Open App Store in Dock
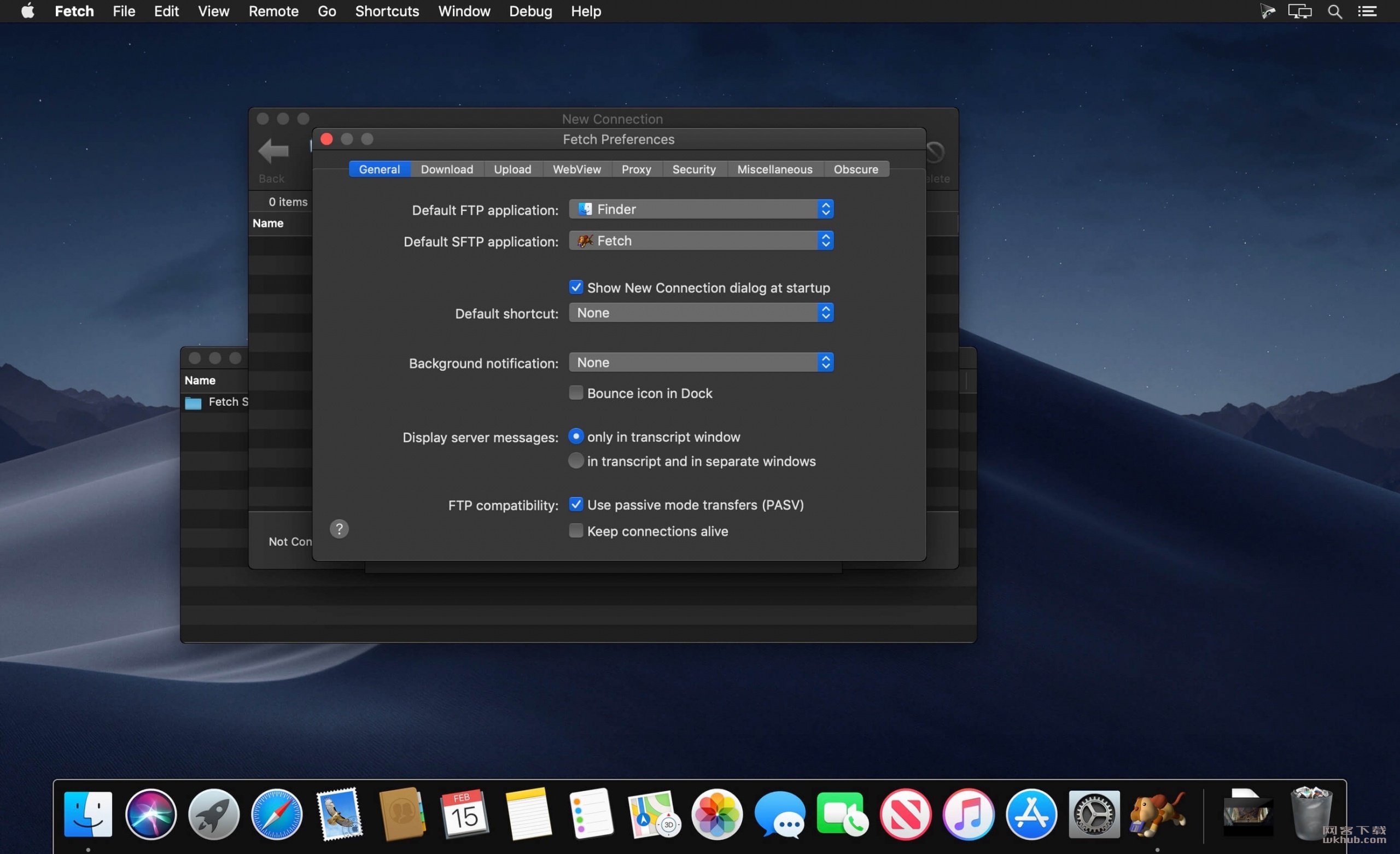The image size is (1400, 854). click(x=1031, y=814)
